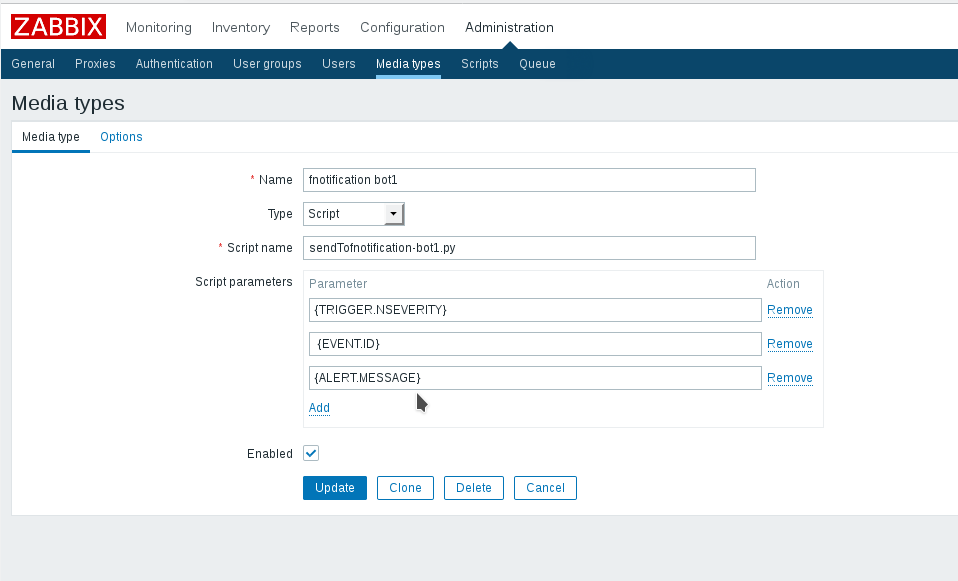Open the Type dropdown arrow

[x=394, y=214]
